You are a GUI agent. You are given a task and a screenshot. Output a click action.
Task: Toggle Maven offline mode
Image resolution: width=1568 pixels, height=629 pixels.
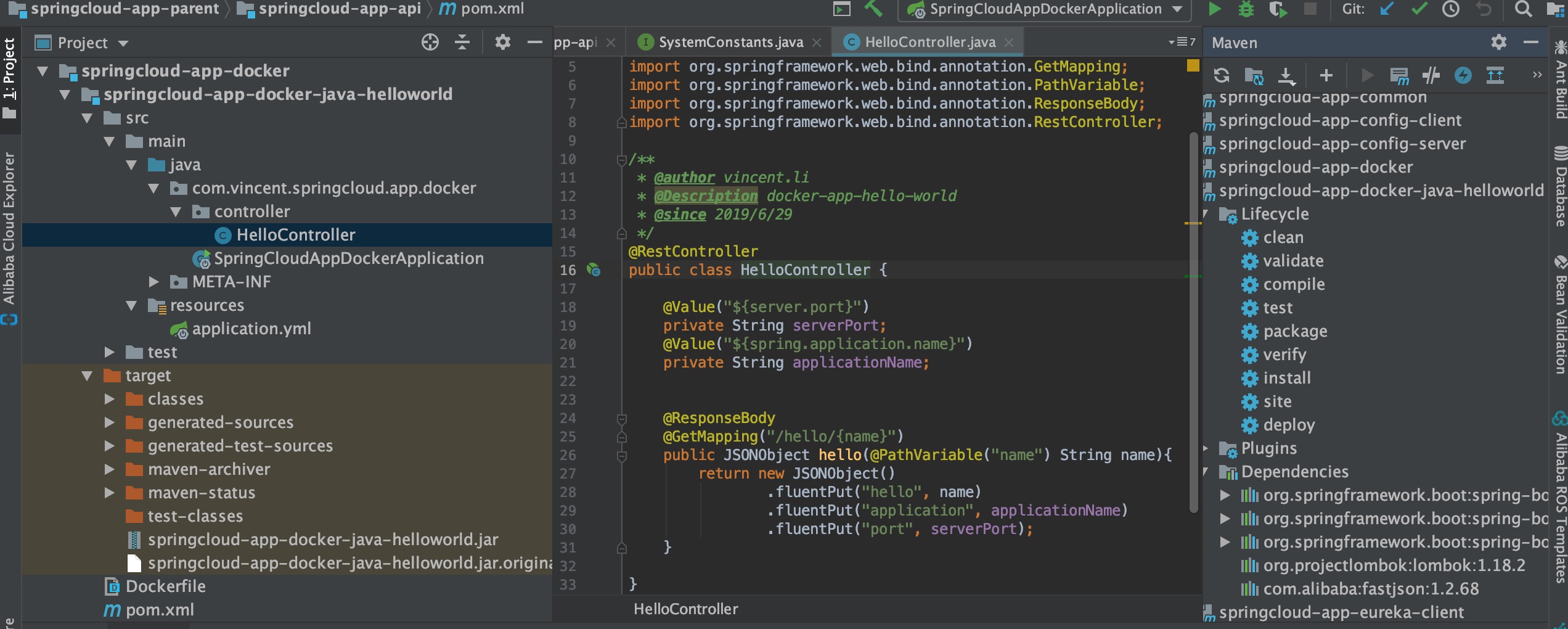[1431, 75]
